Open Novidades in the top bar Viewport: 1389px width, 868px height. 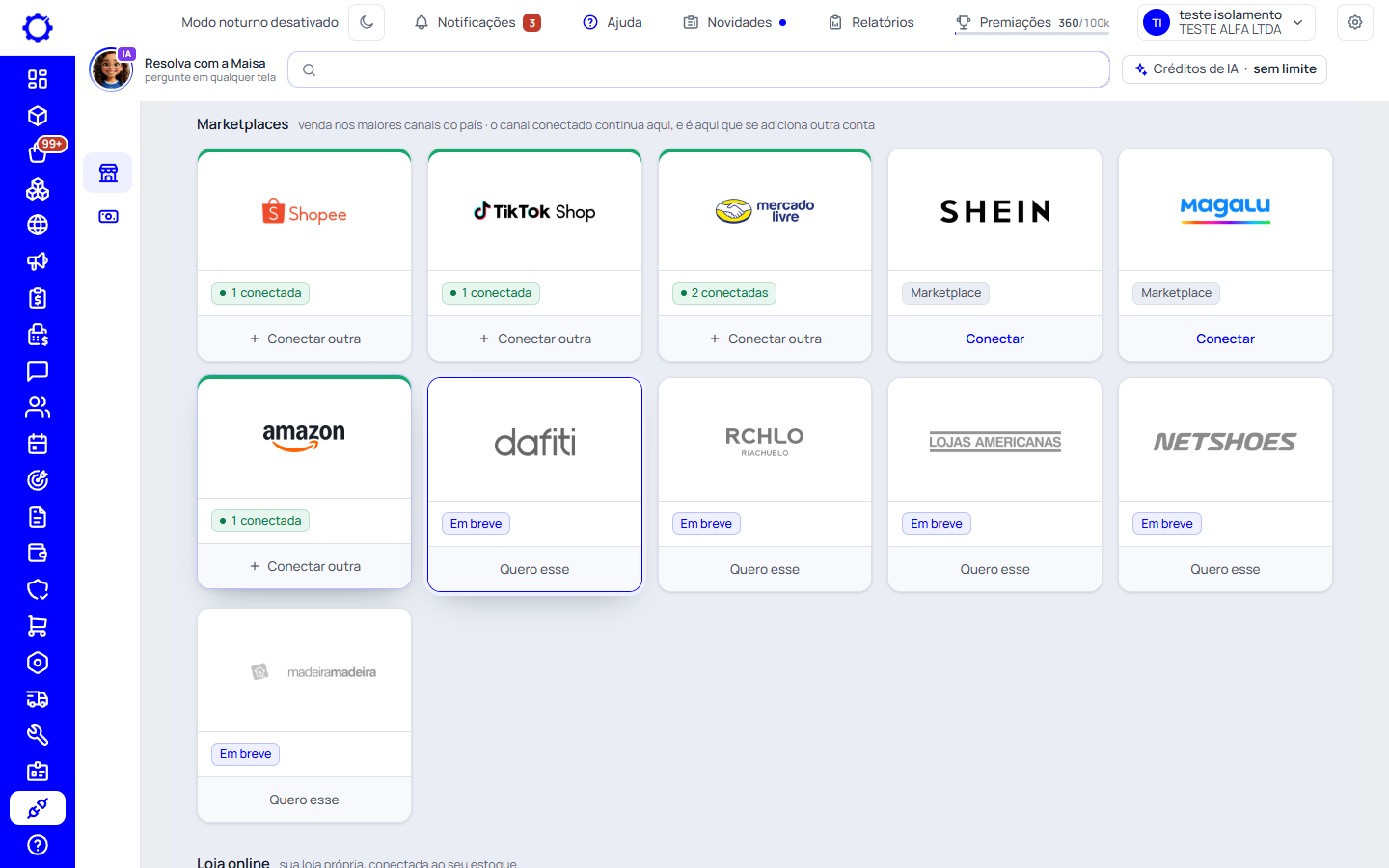point(735,22)
